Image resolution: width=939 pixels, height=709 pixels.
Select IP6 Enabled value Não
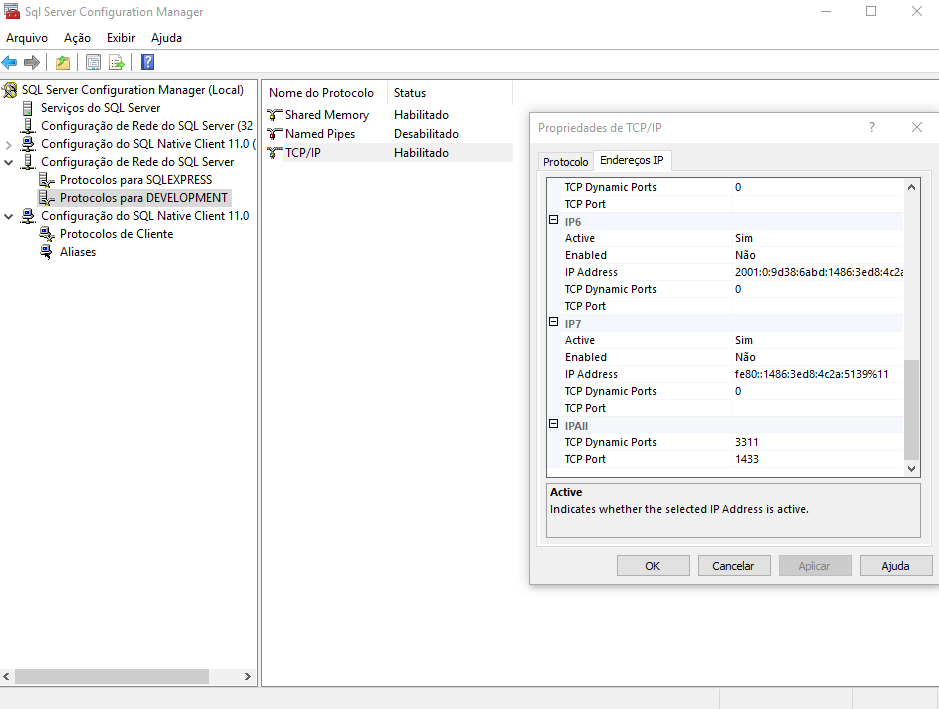(817, 255)
